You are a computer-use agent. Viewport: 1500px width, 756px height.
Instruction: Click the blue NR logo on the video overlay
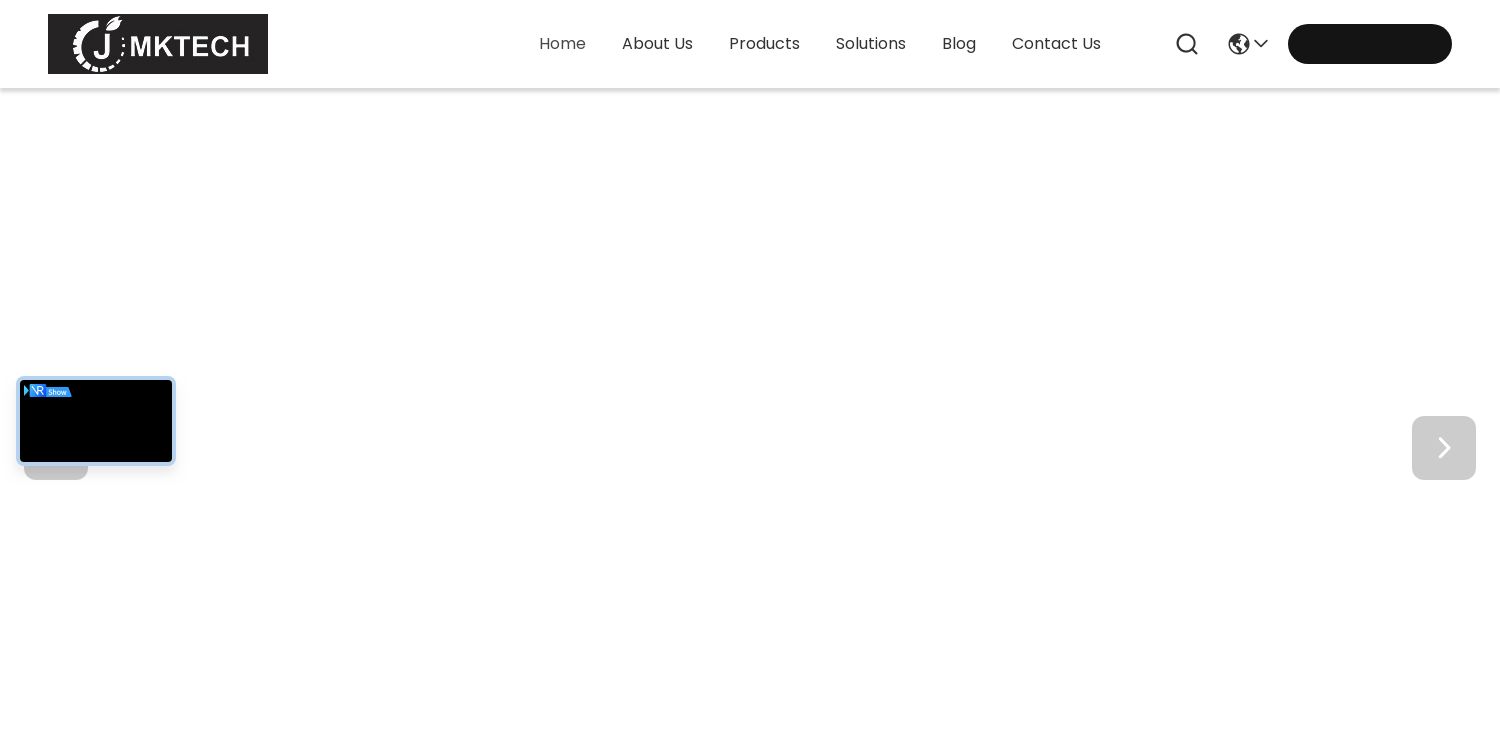pyautogui.click(x=38, y=391)
